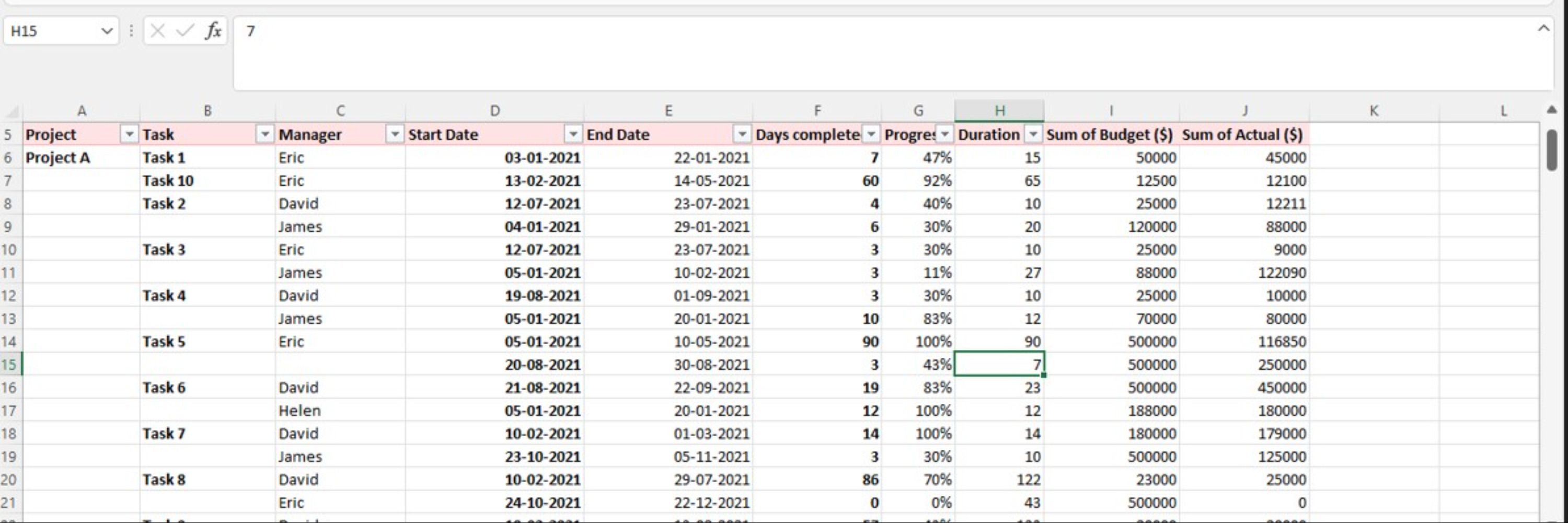This screenshot has height=523, width=1568.
Task: Open the Task column filter dropdown
Action: (266, 134)
